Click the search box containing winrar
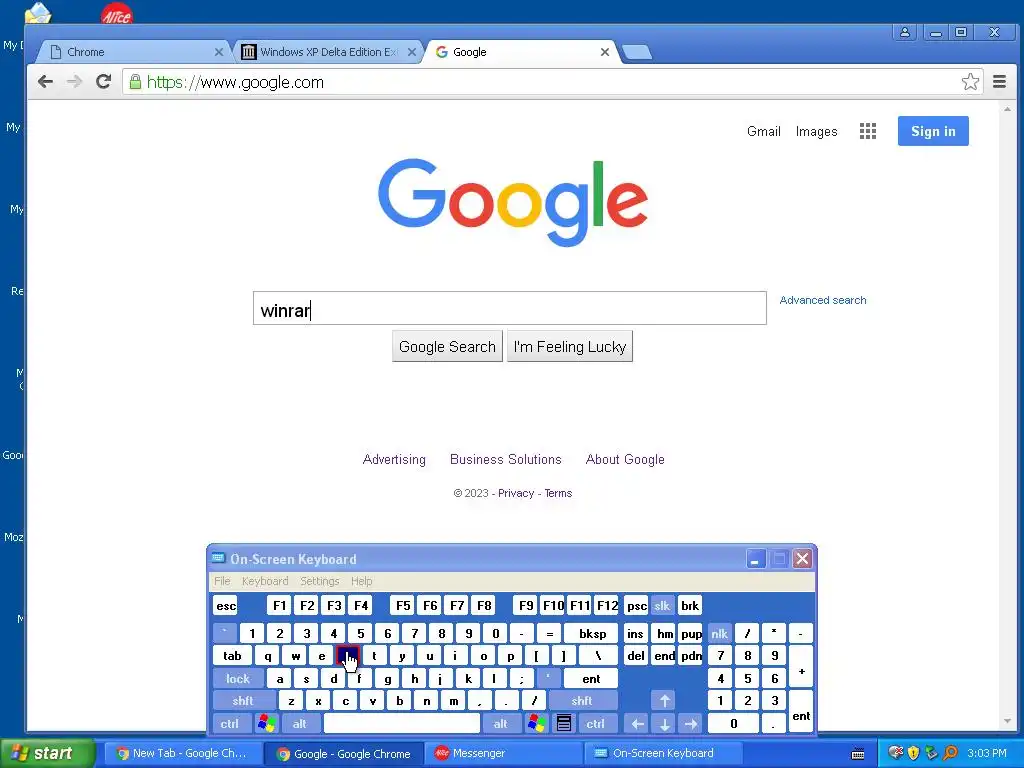1024x768 pixels. tap(509, 308)
